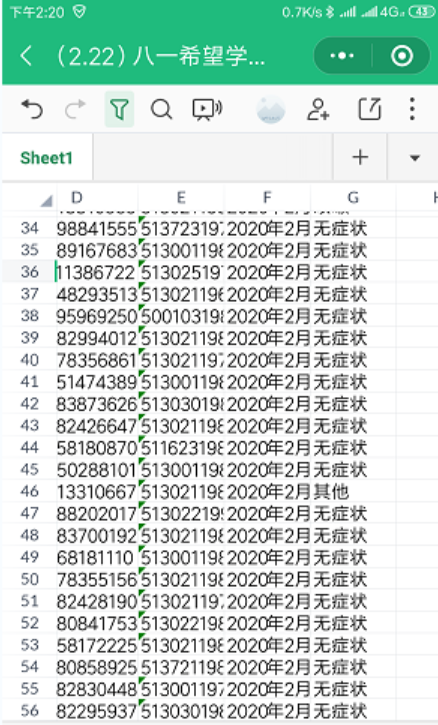Share document via export icon
The height and width of the screenshot is (725, 438).
point(370,110)
